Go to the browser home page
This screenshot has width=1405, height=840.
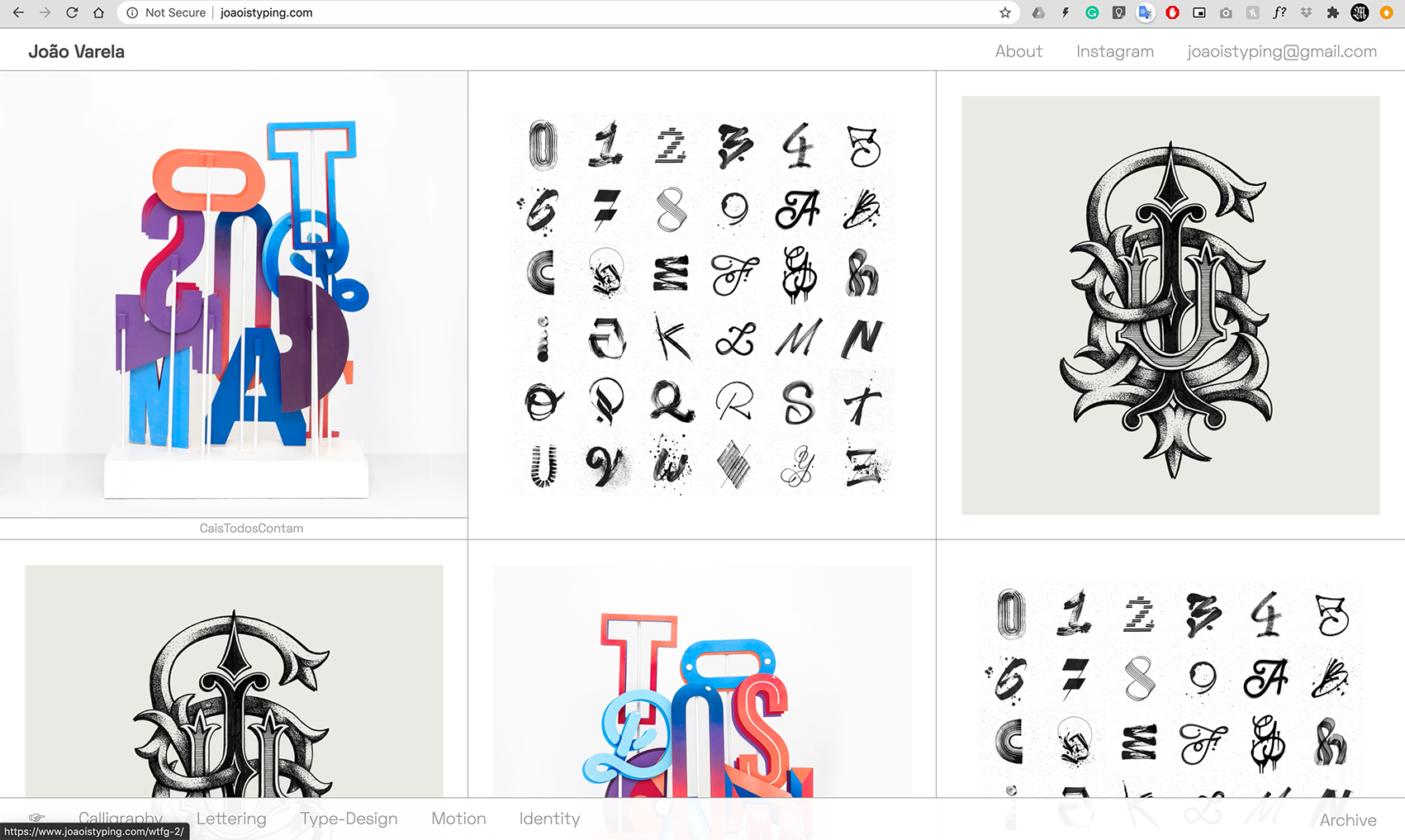coord(98,12)
